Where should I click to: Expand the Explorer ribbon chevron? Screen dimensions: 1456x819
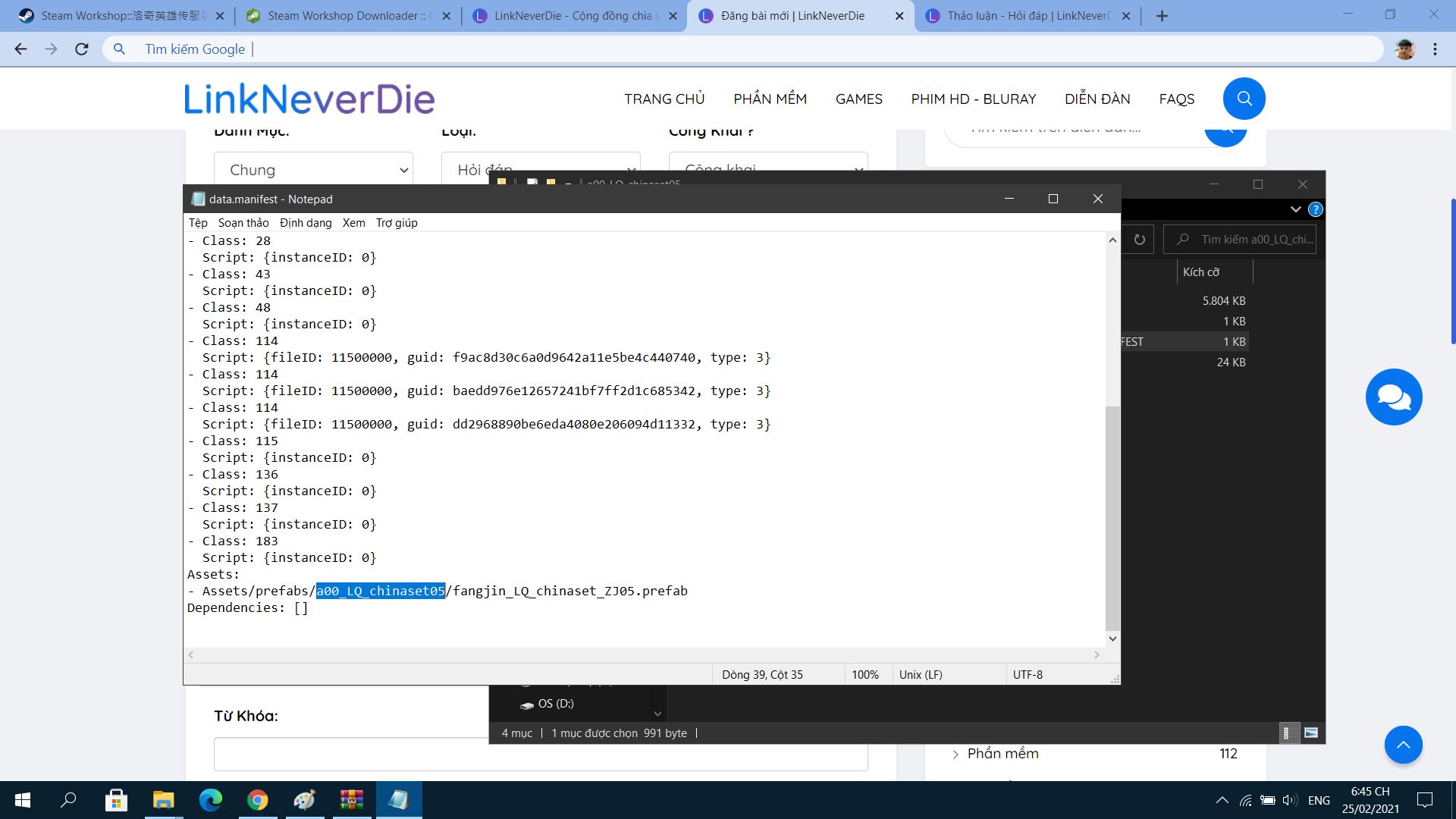tap(1295, 209)
